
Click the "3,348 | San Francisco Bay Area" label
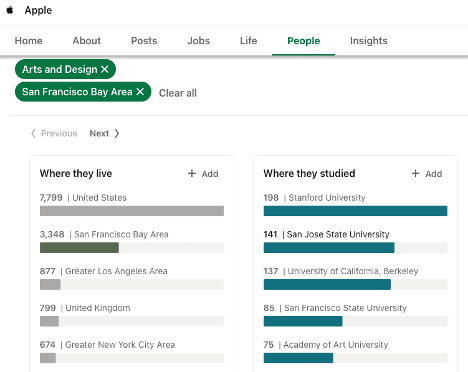[x=104, y=234]
